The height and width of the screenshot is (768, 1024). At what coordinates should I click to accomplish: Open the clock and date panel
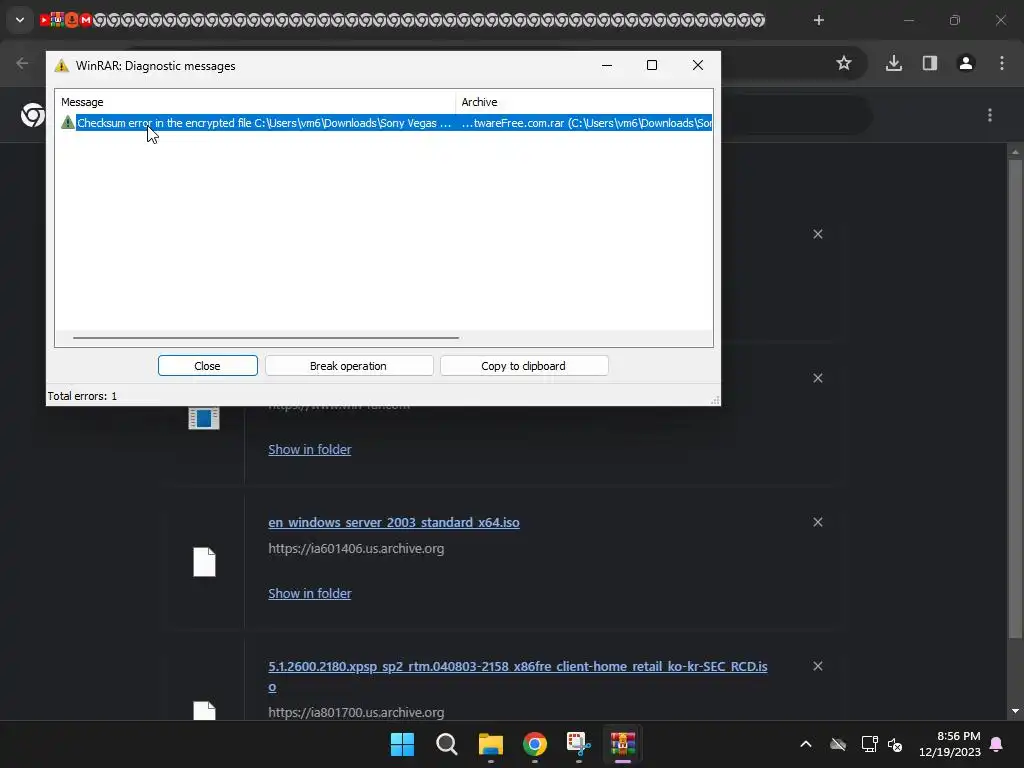(x=950, y=744)
